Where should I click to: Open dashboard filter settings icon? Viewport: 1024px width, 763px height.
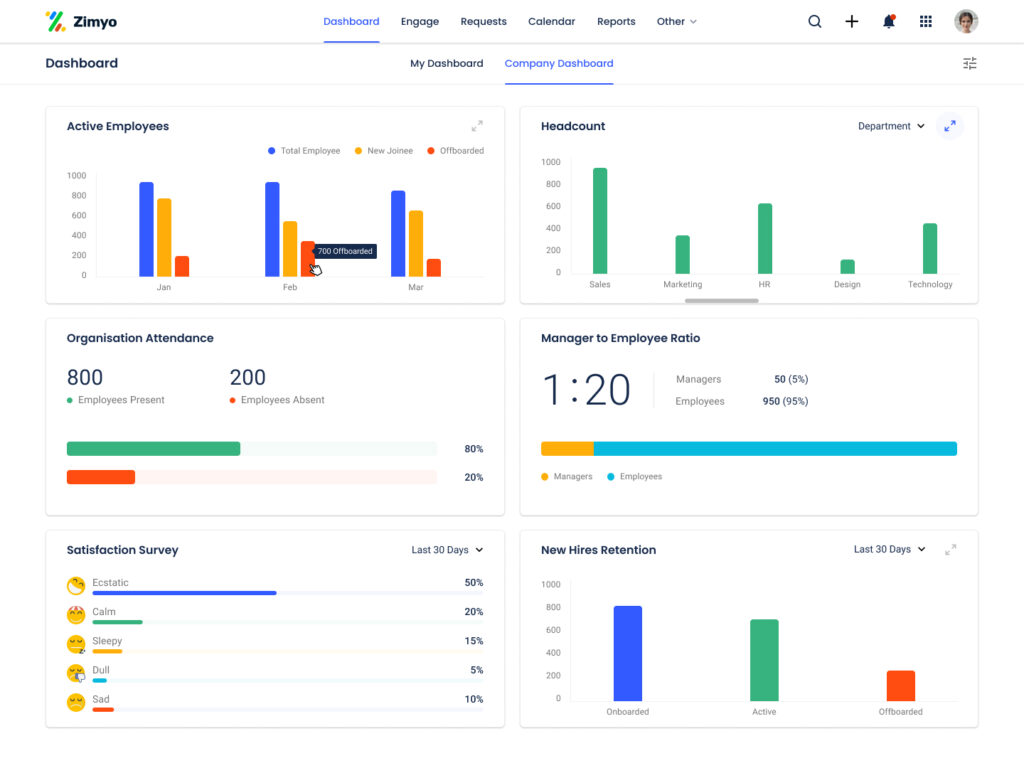point(969,63)
